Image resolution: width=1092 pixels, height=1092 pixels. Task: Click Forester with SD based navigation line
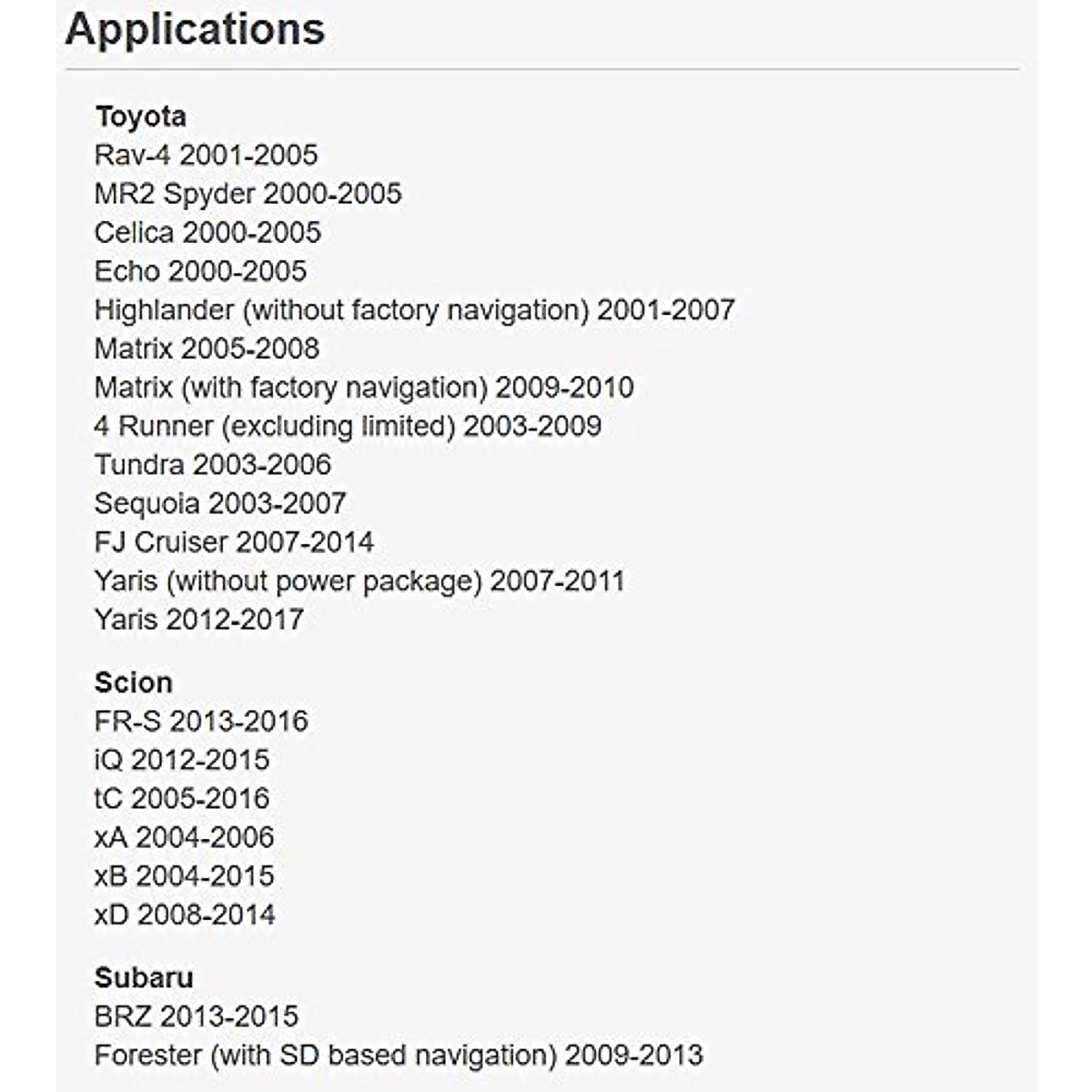(x=399, y=1056)
